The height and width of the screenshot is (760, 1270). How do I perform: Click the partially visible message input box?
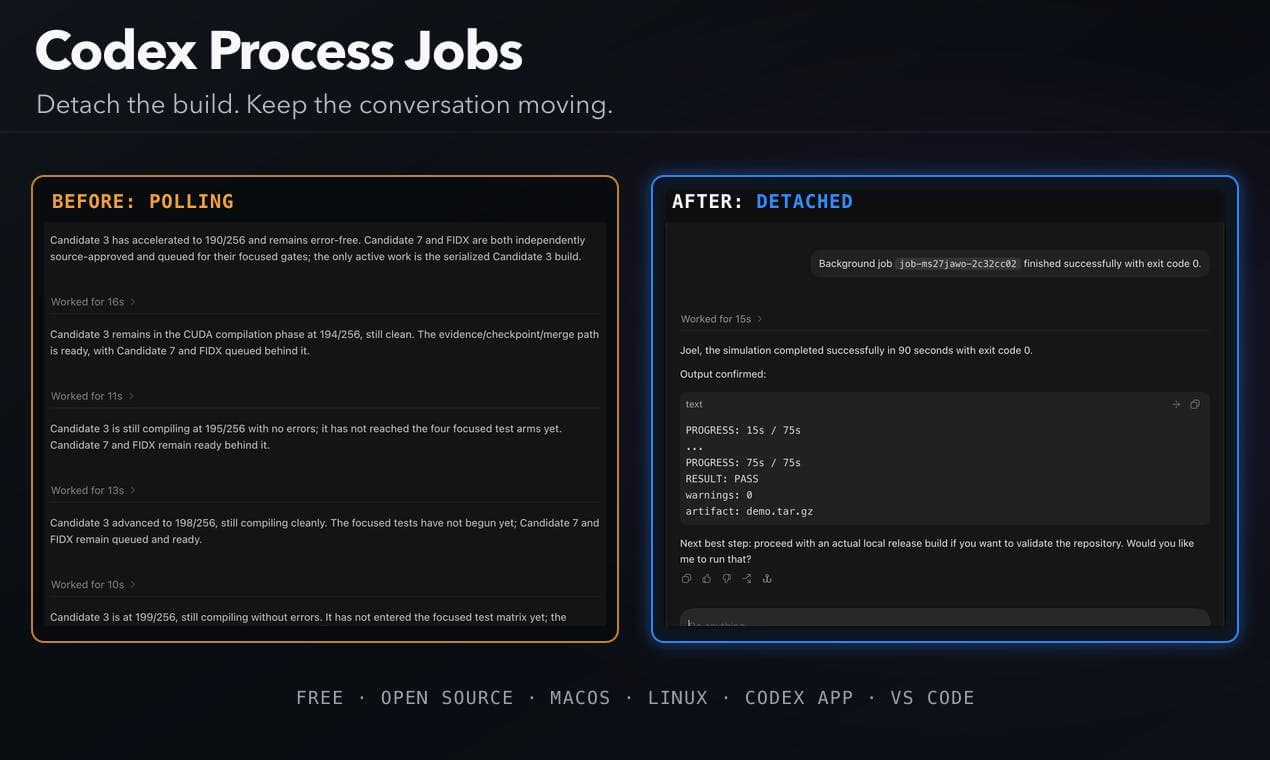(945, 618)
